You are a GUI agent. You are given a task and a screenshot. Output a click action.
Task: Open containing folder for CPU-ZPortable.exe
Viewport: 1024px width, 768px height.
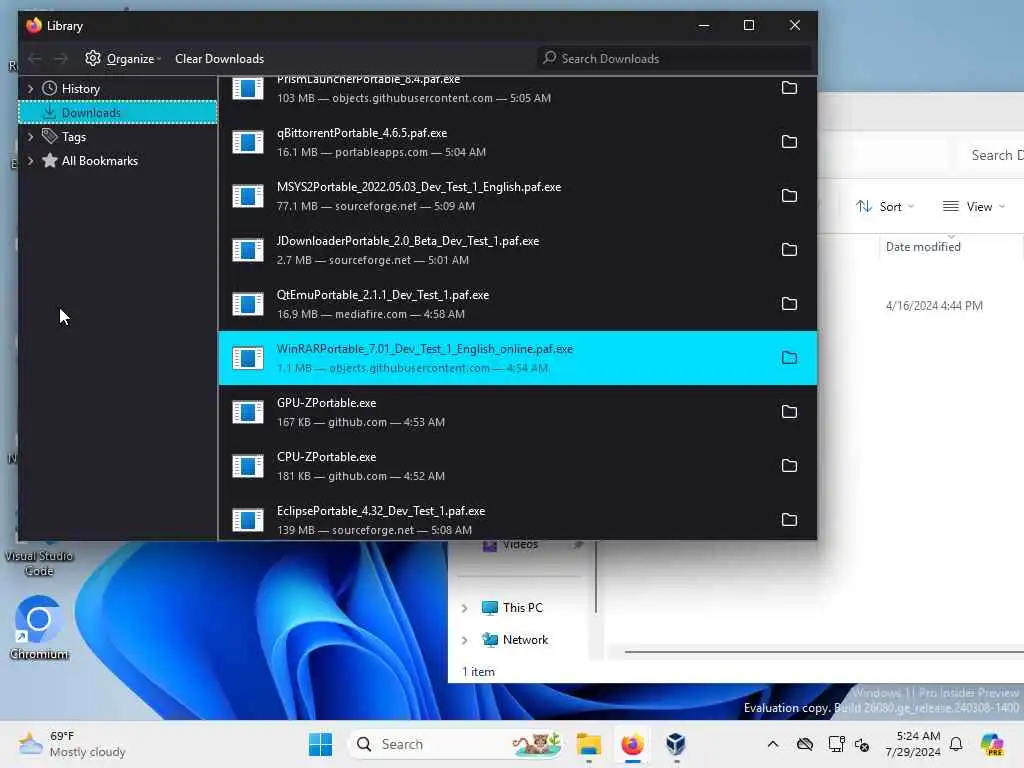[789, 466]
